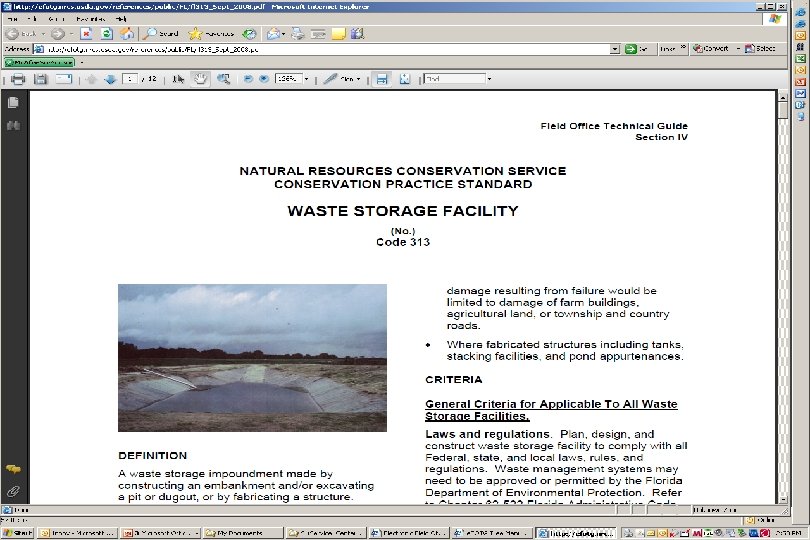Viewport: 810px width, 540px height.
Task: Open Favorites star button
Action: 211,34
